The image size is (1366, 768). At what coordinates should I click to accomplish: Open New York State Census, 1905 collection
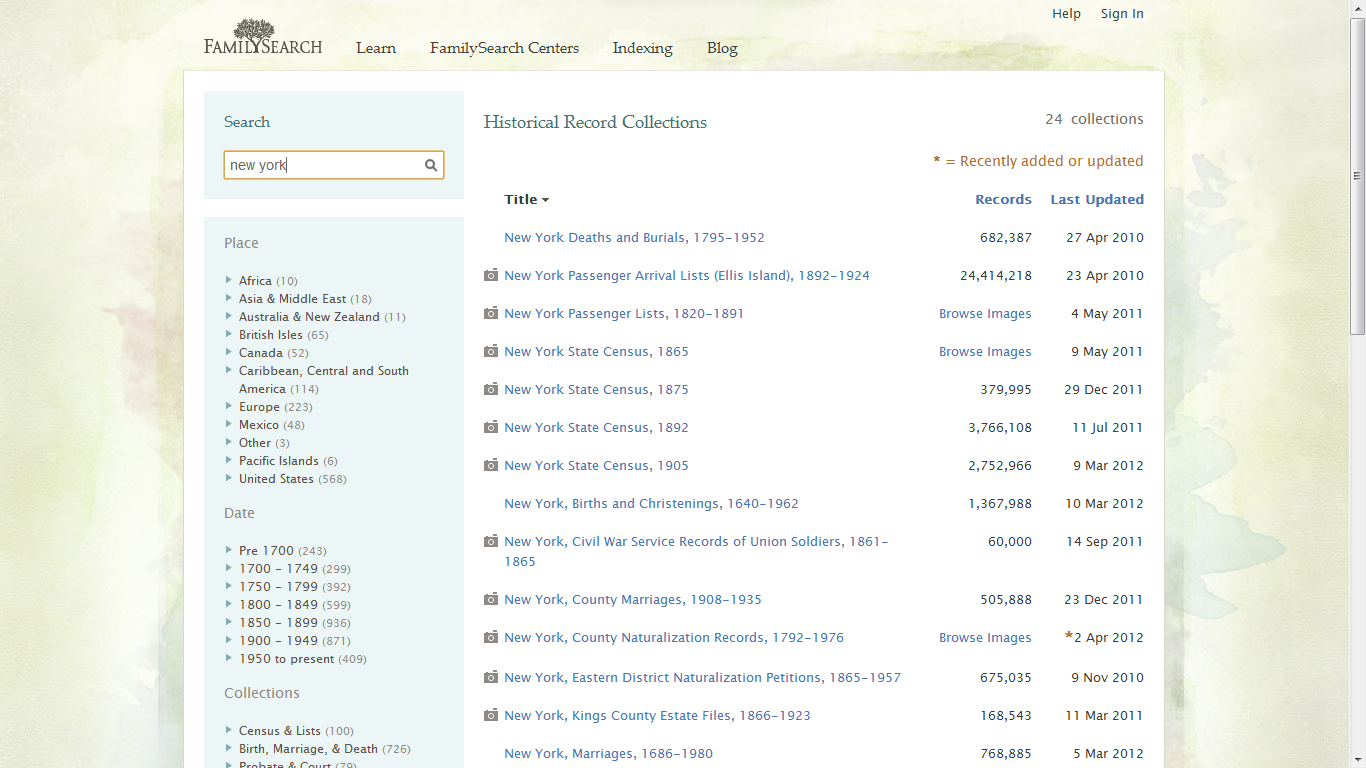coord(596,465)
